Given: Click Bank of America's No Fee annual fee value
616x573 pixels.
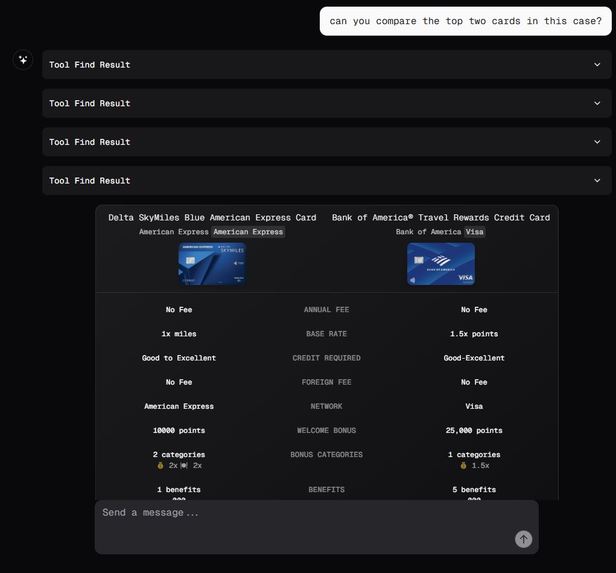Looking at the screenshot, I should tap(474, 309).
